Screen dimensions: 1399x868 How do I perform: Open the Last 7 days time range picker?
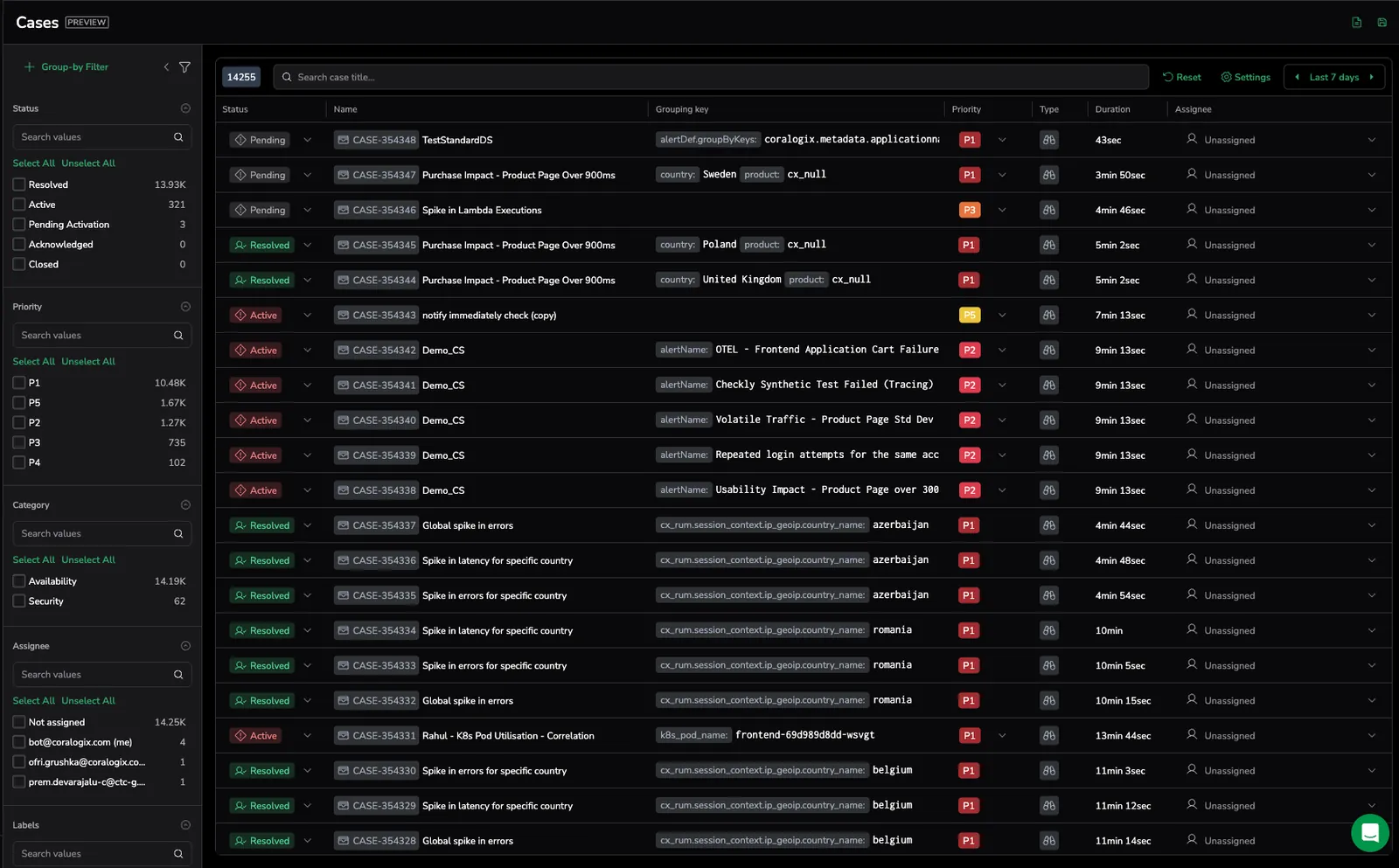point(1333,77)
